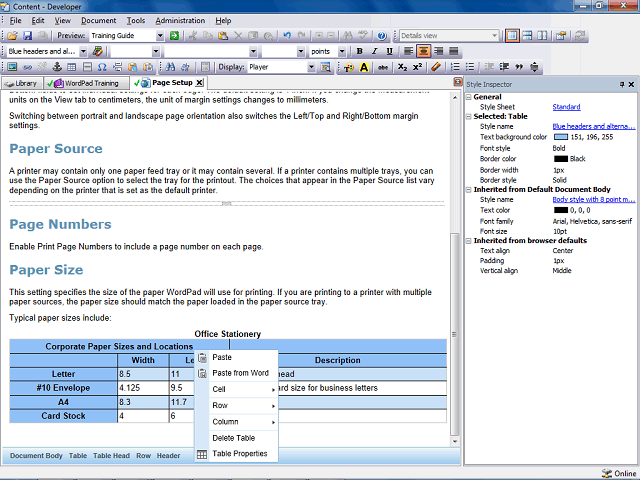640x480 pixels.
Task: Click Delete Table in context menu
Action: tap(233, 438)
